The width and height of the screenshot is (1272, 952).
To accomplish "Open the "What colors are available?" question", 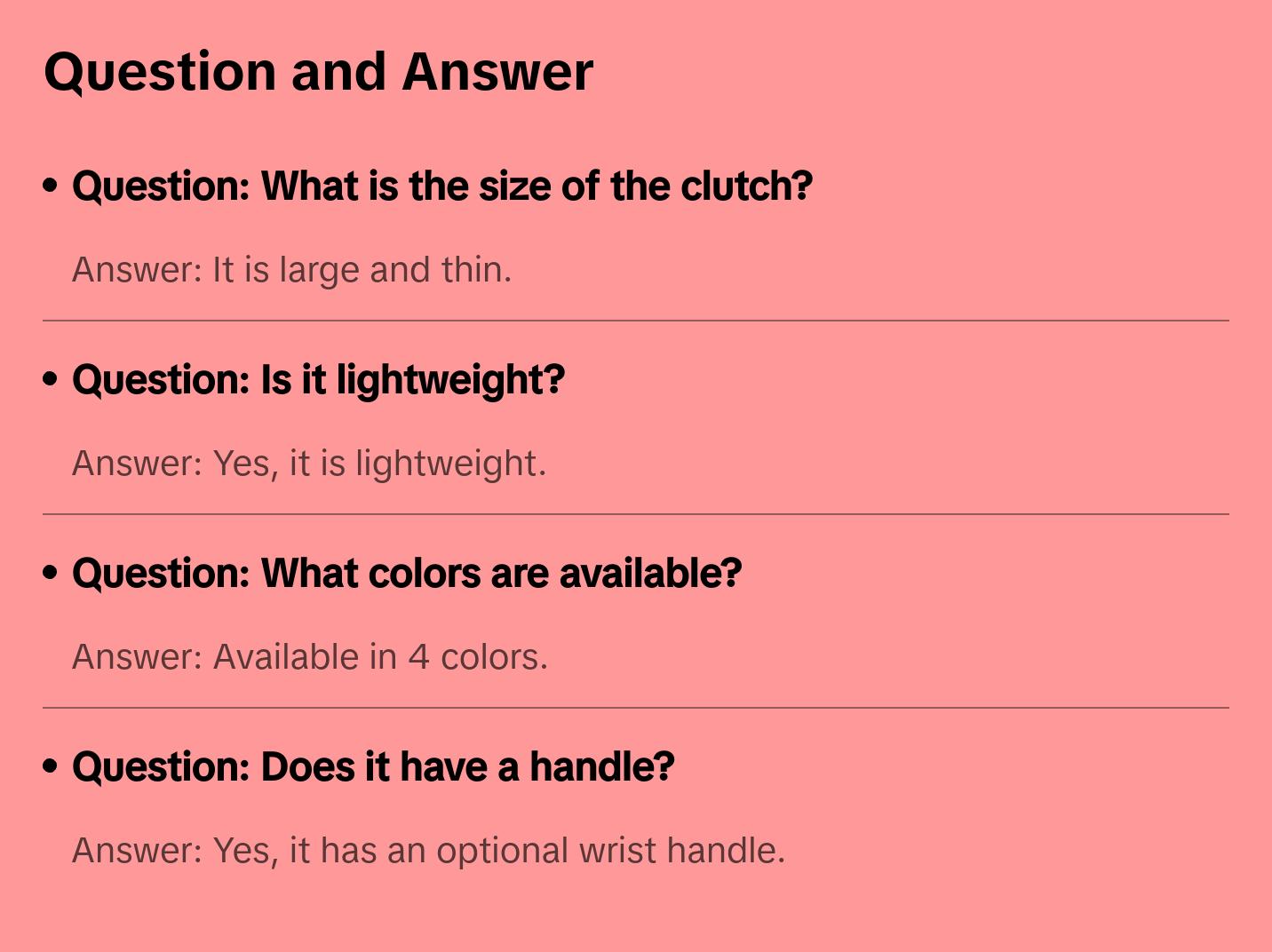I will (406, 574).
